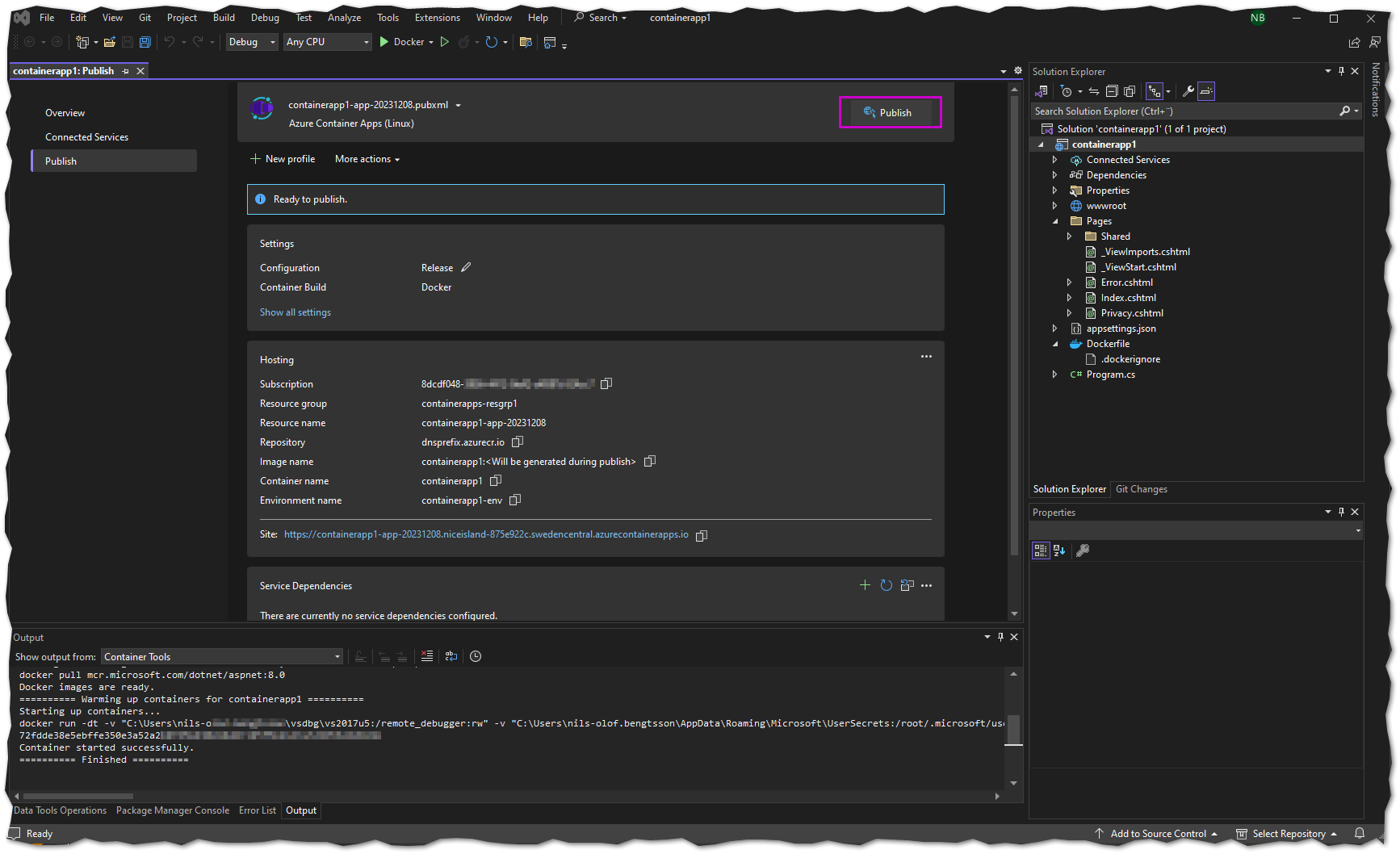Start without debugging using hollow play icon

coord(444,42)
